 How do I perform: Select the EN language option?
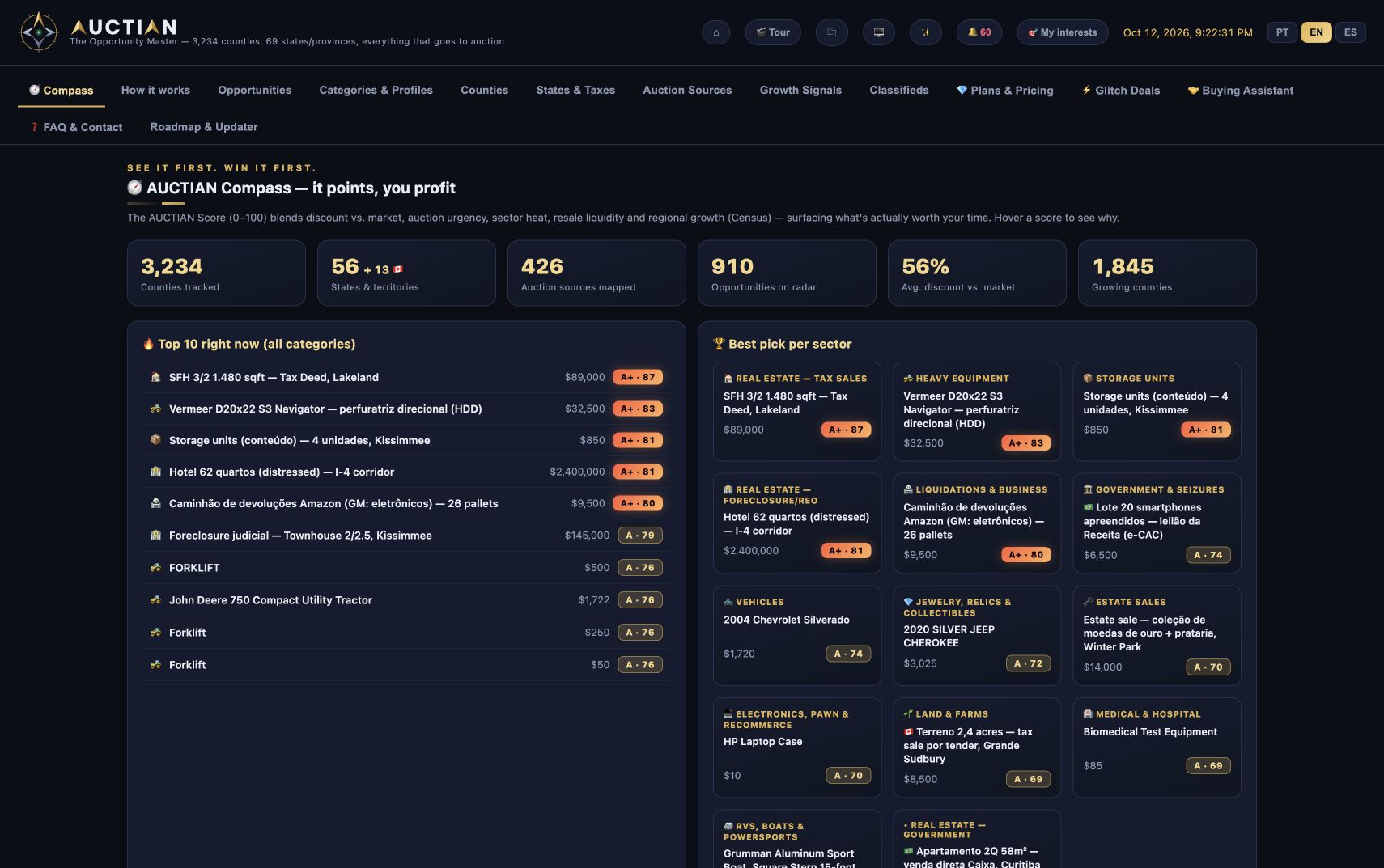(1316, 32)
